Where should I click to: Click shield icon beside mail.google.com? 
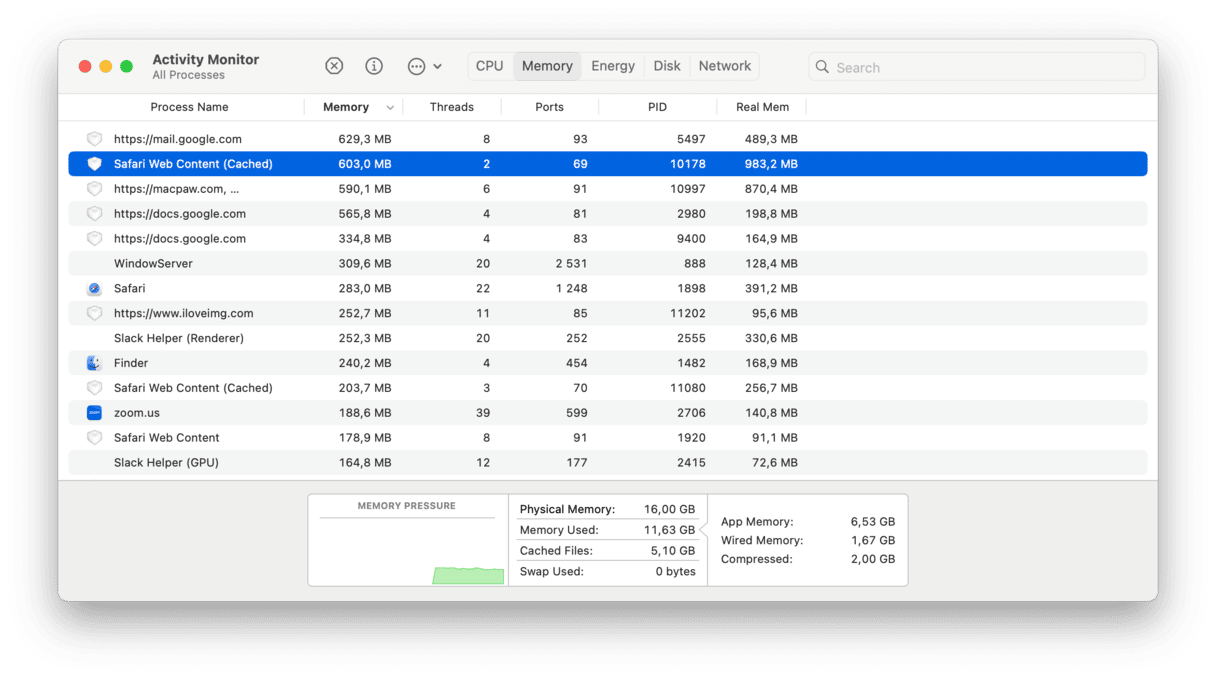(x=94, y=139)
